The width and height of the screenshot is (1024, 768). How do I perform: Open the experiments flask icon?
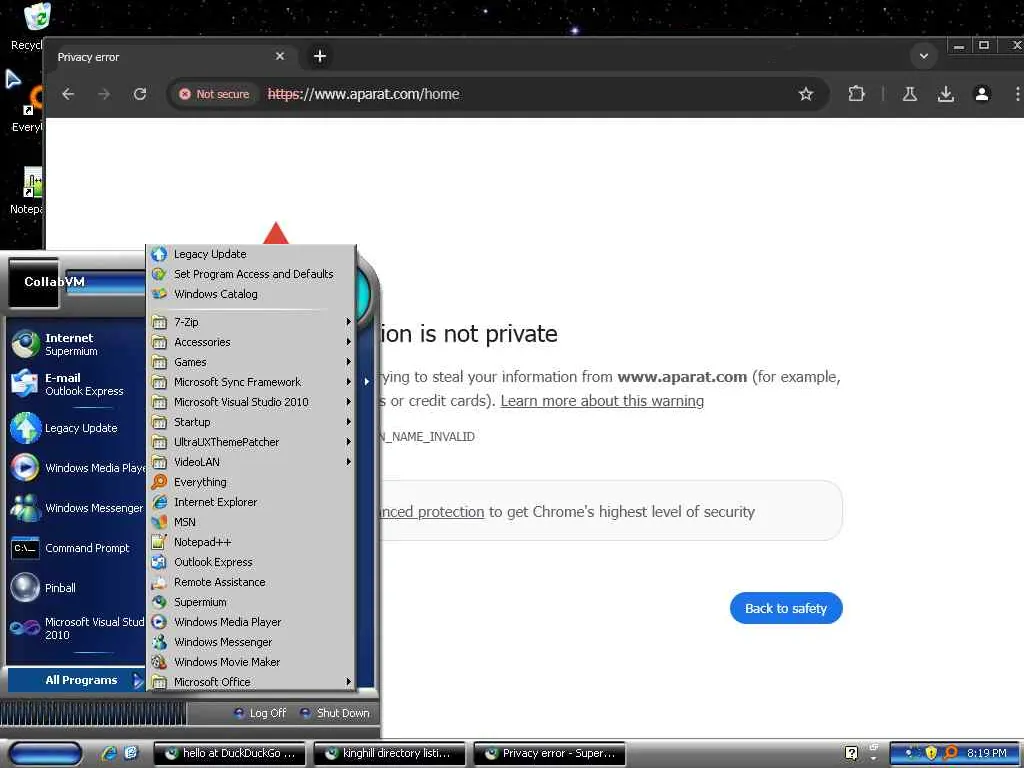(x=910, y=94)
